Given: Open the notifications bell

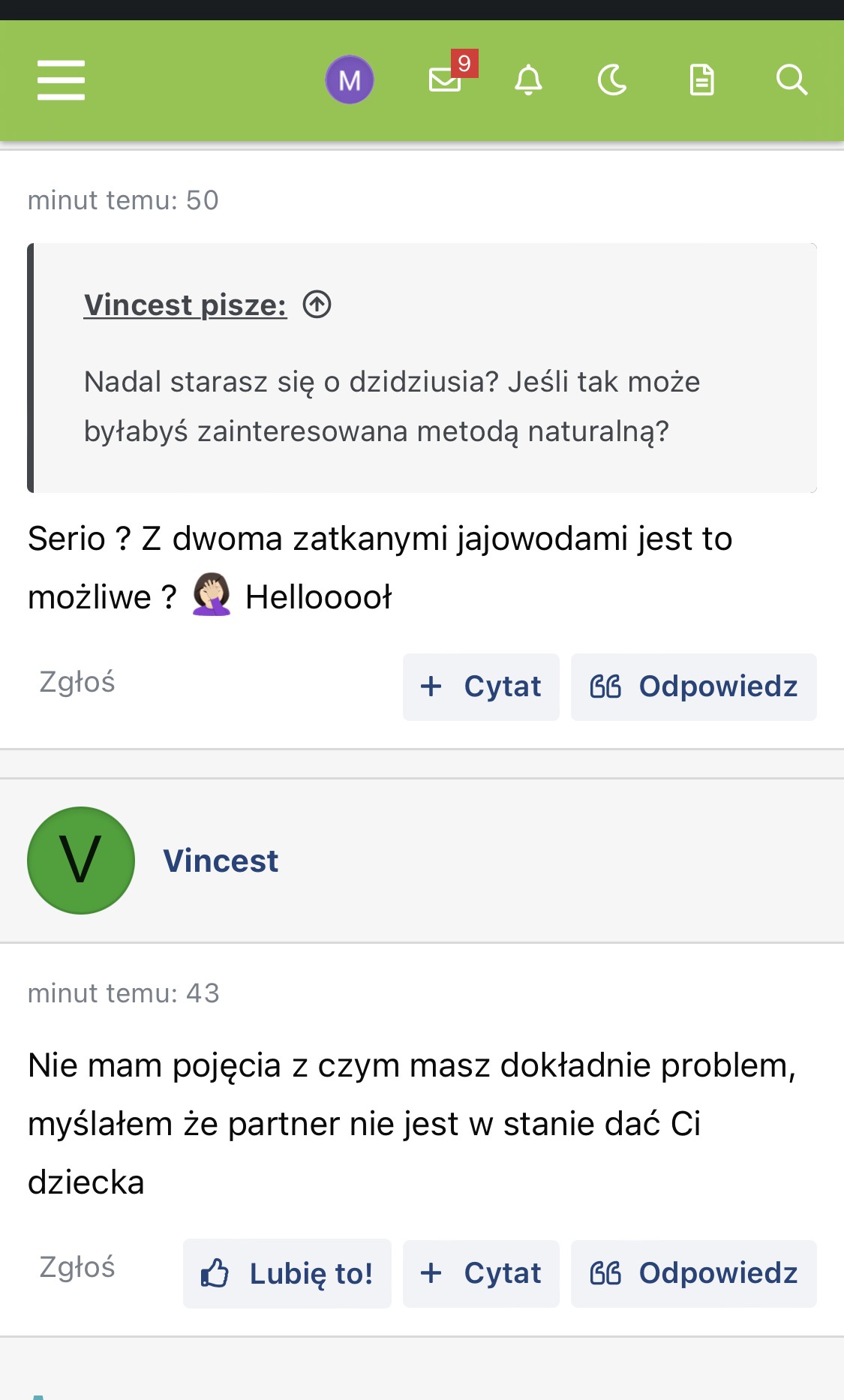Looking at the screenshot, I should [528, 80].
